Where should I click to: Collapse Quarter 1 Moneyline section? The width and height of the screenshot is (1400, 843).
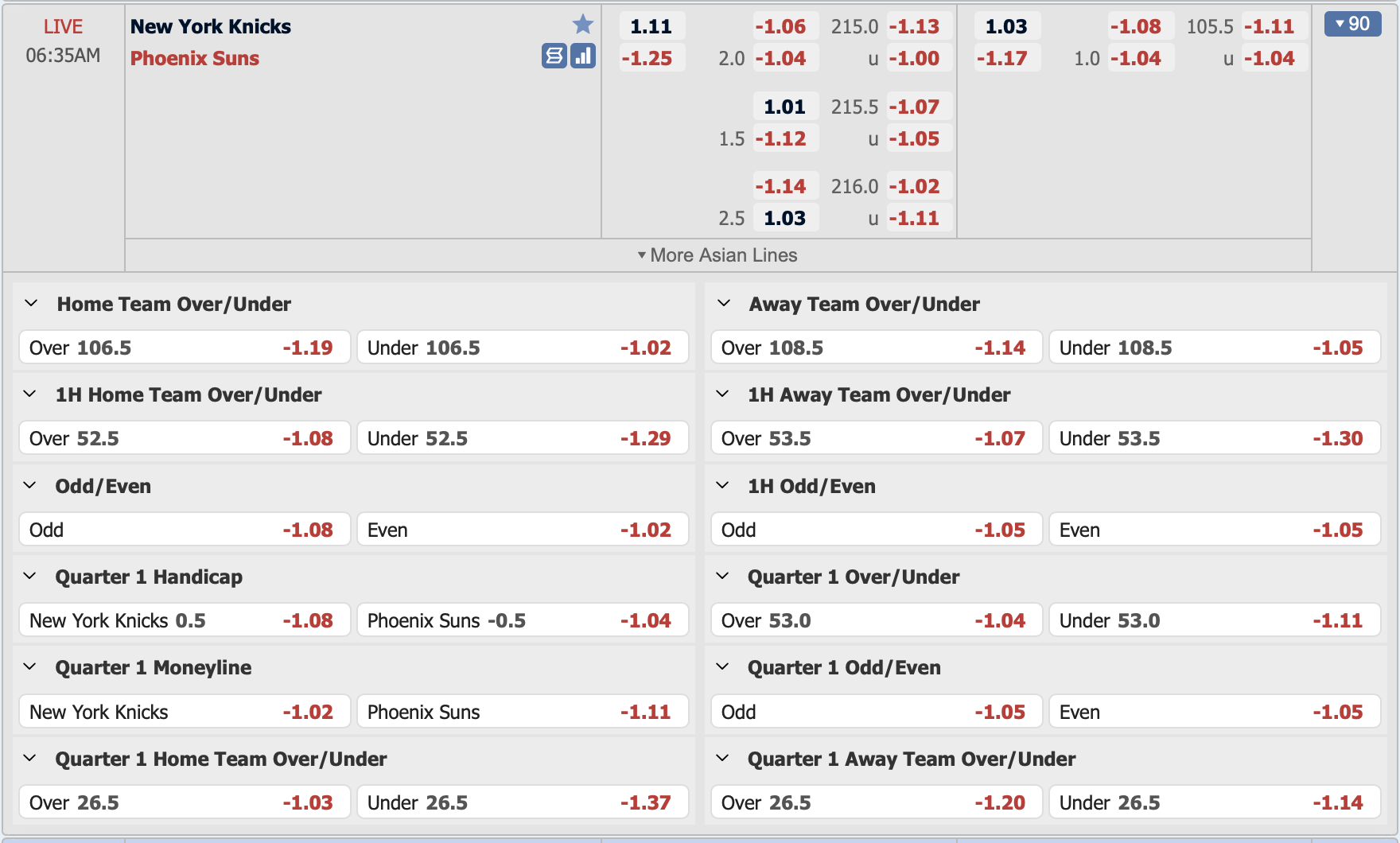(30, 666)
